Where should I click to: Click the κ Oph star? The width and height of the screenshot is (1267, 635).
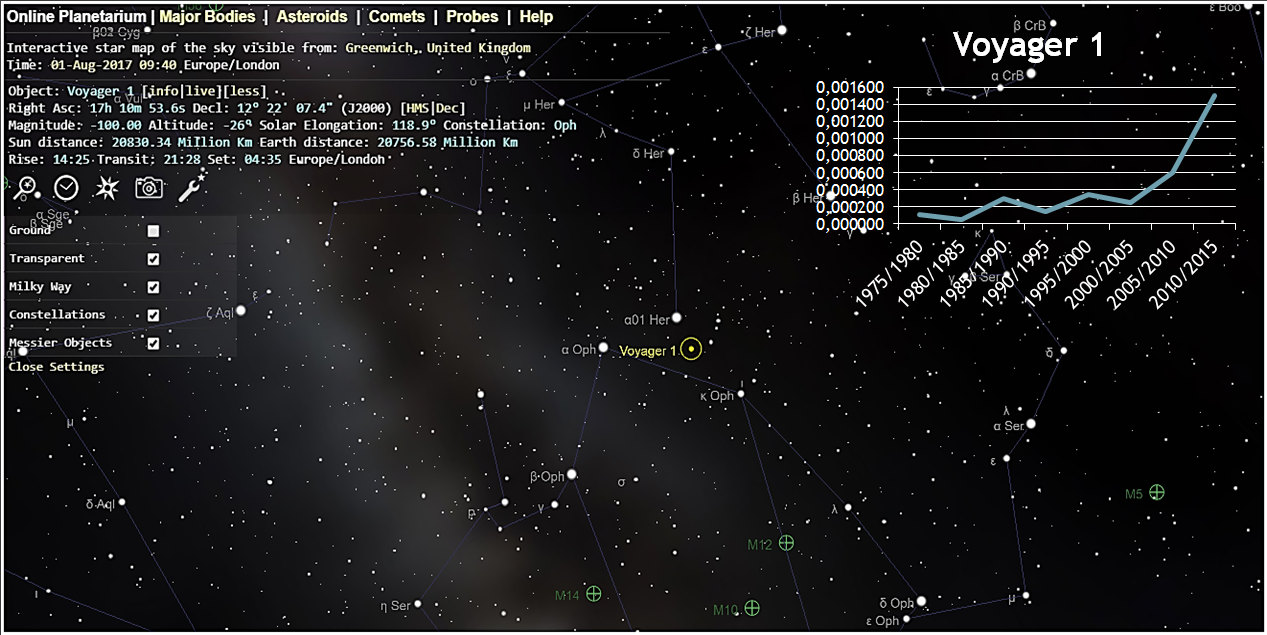coord(741,394)
